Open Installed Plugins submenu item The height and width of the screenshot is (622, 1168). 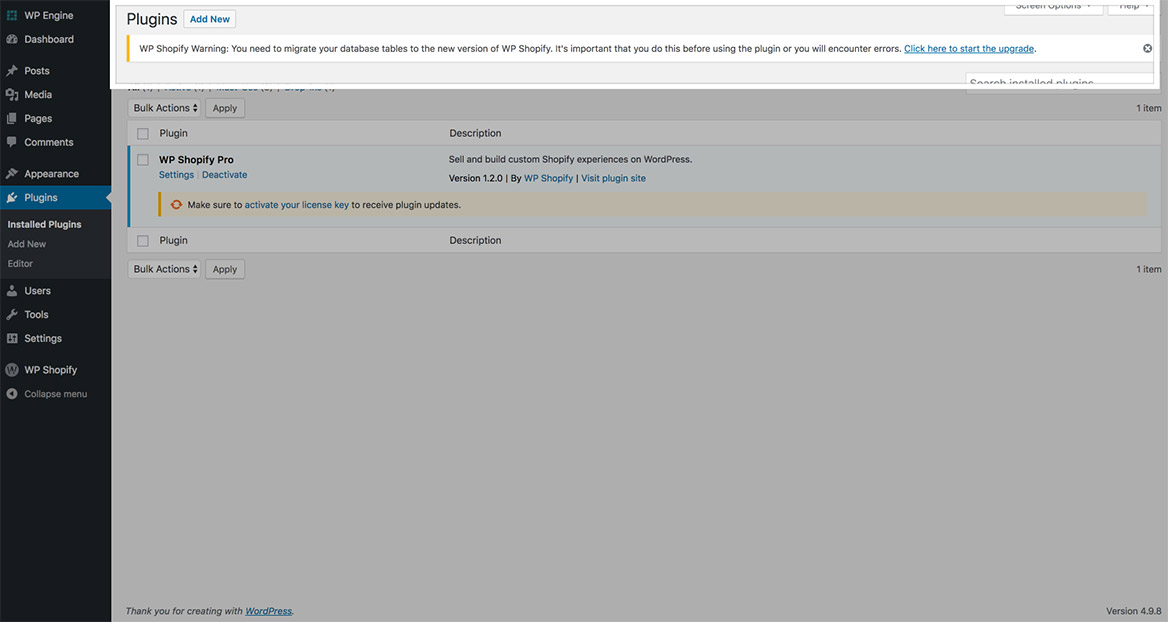[45, 224]
